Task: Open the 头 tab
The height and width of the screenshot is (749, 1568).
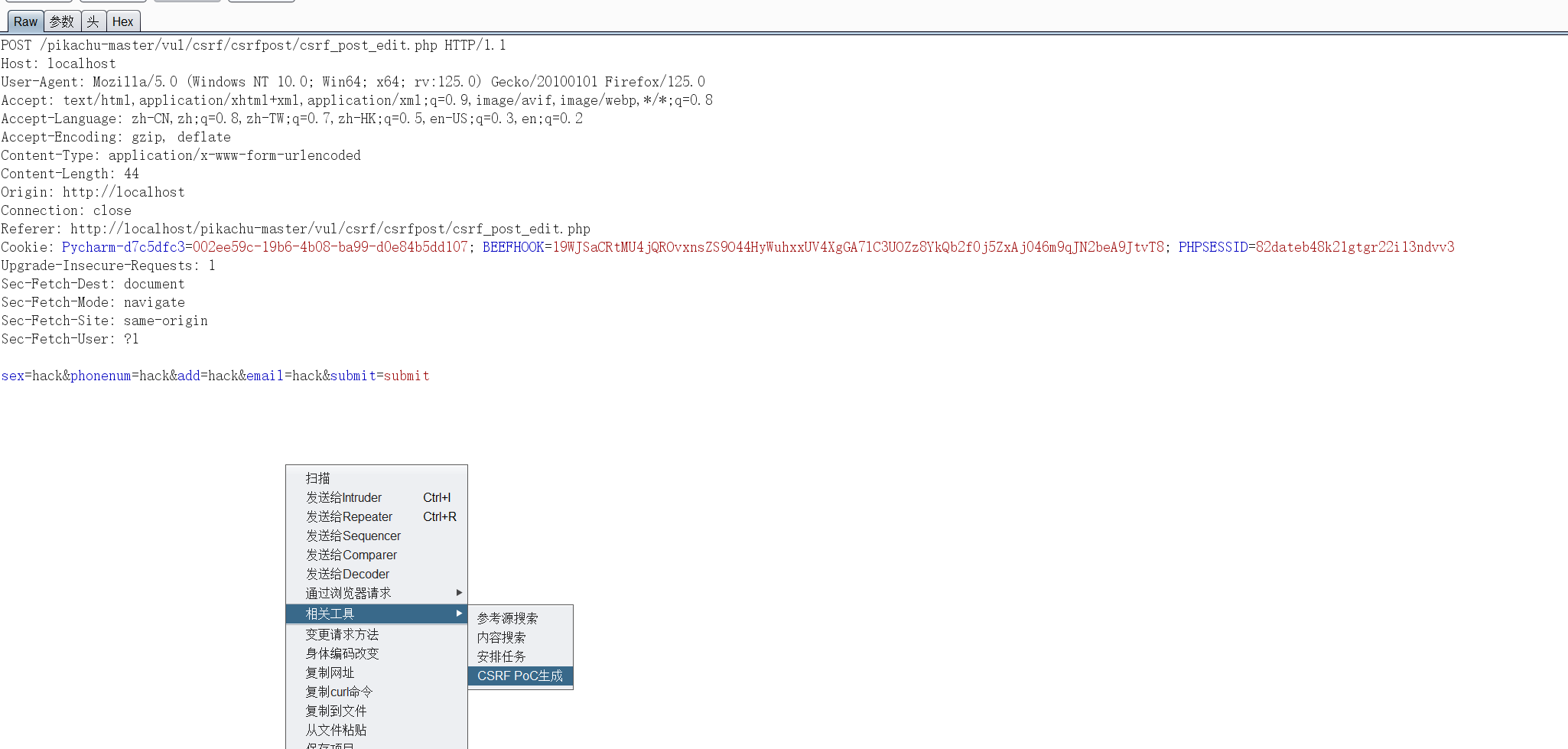Action: point(93,21)
